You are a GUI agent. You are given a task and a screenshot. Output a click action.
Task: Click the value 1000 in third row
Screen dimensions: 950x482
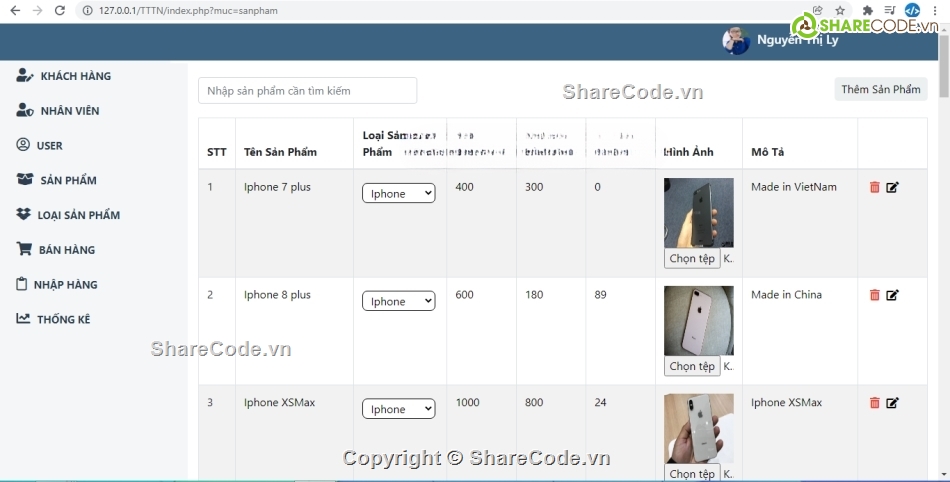click(x=467, y=402)
